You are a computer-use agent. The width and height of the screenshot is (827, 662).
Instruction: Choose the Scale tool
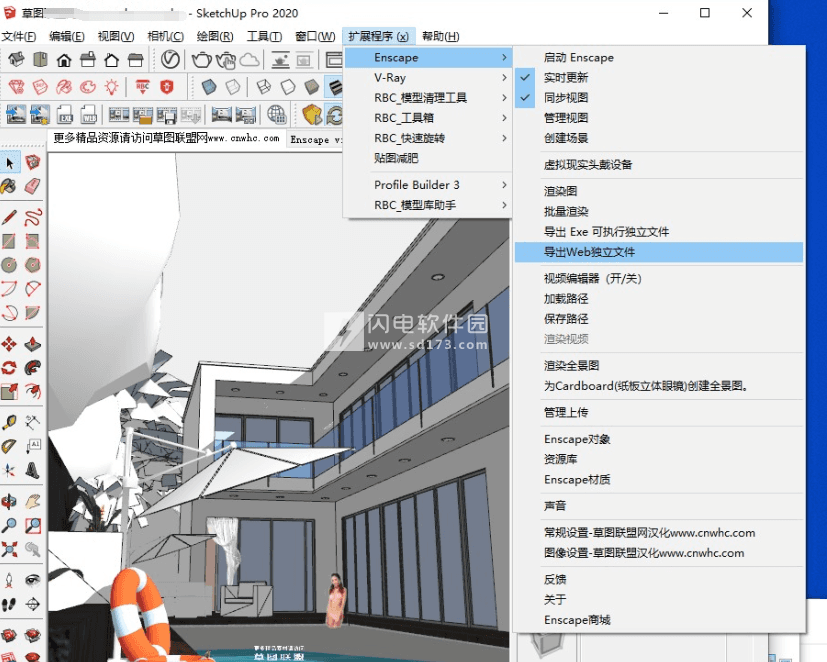(x=9, y=391)
